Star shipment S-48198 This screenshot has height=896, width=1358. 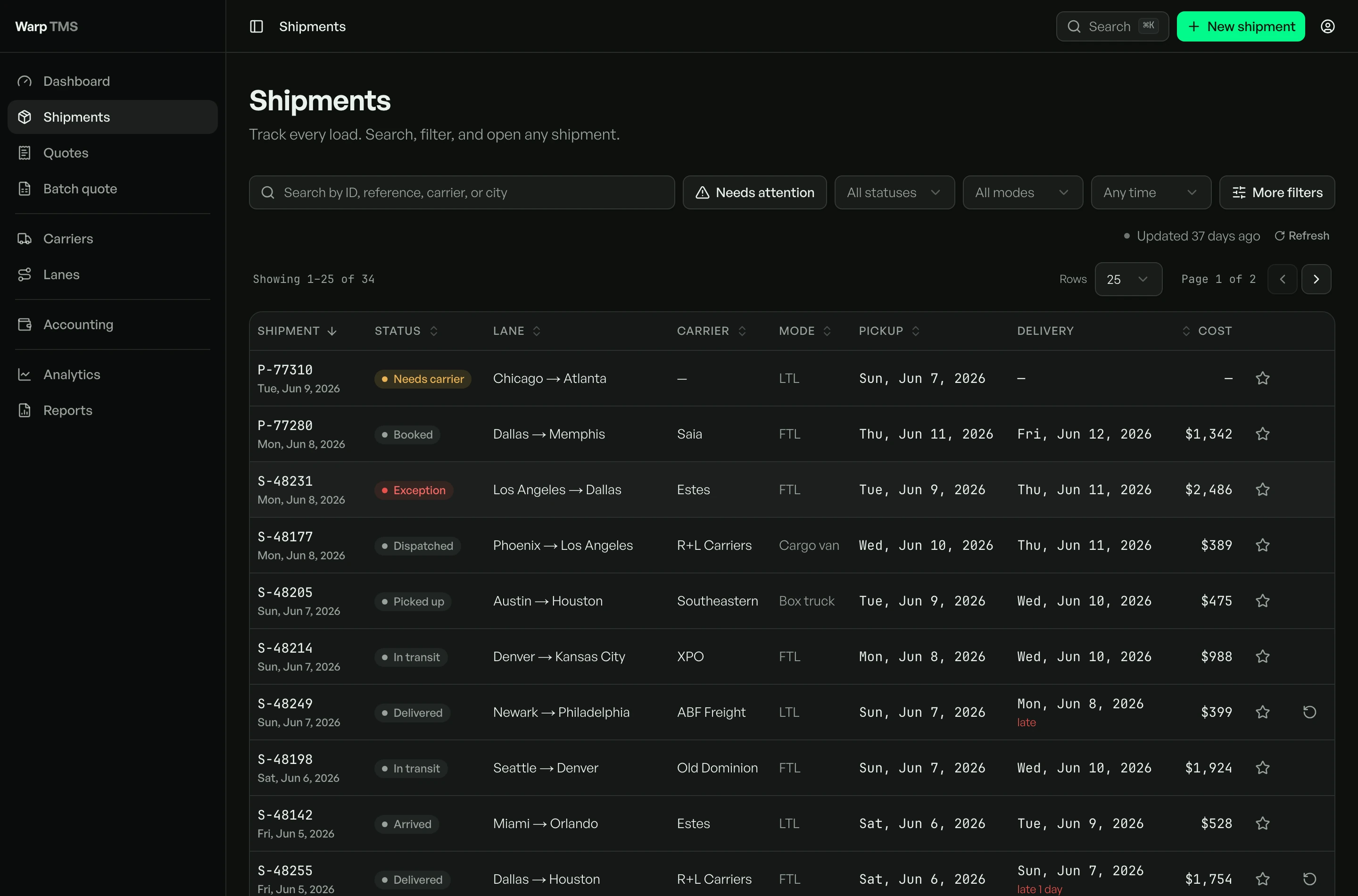click(1263, 767)
